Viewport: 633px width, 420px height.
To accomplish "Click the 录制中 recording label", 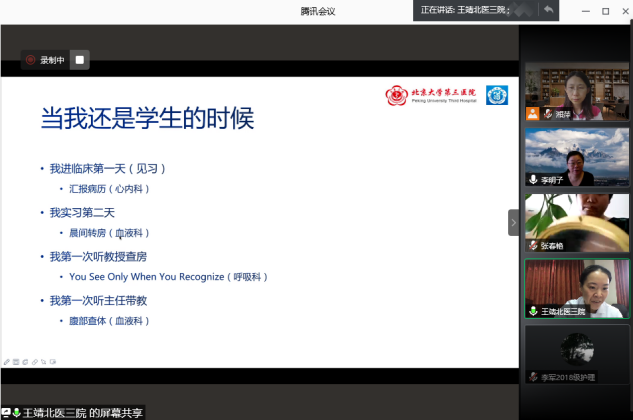I will [52, 60].
